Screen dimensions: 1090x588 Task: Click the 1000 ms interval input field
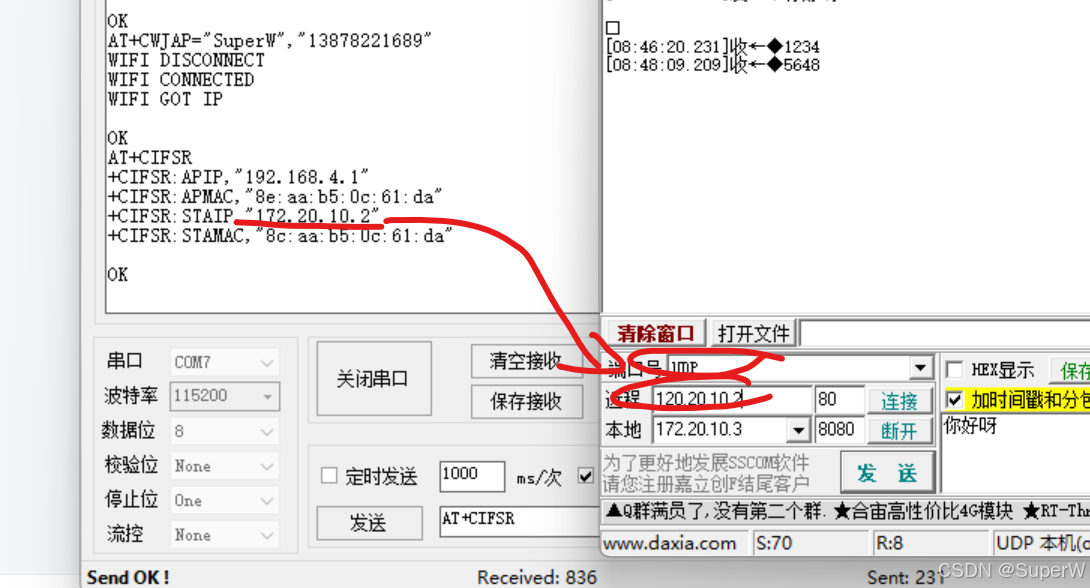pos(472,476)
